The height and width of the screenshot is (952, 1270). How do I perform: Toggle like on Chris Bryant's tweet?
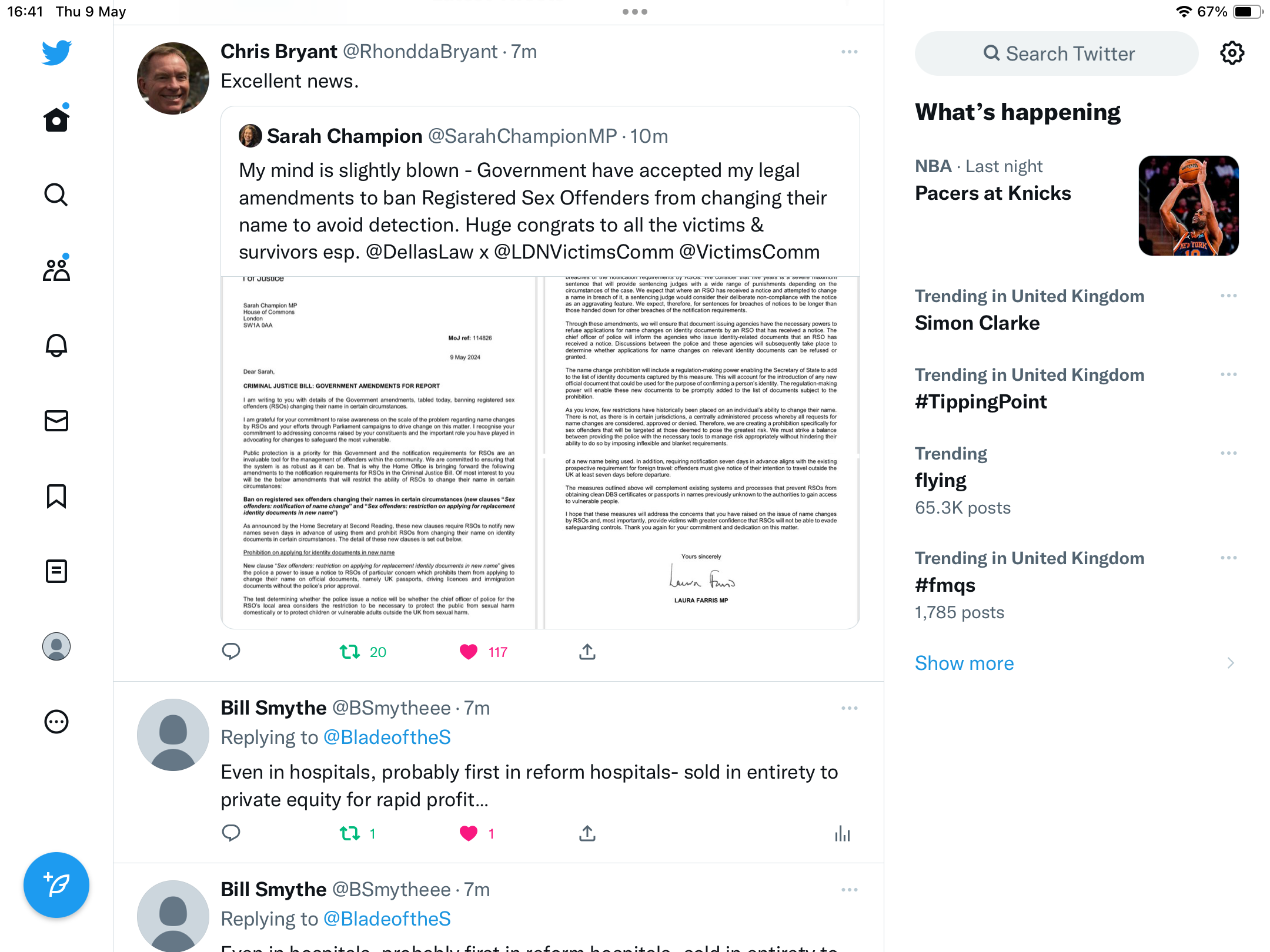pos(469,652)
